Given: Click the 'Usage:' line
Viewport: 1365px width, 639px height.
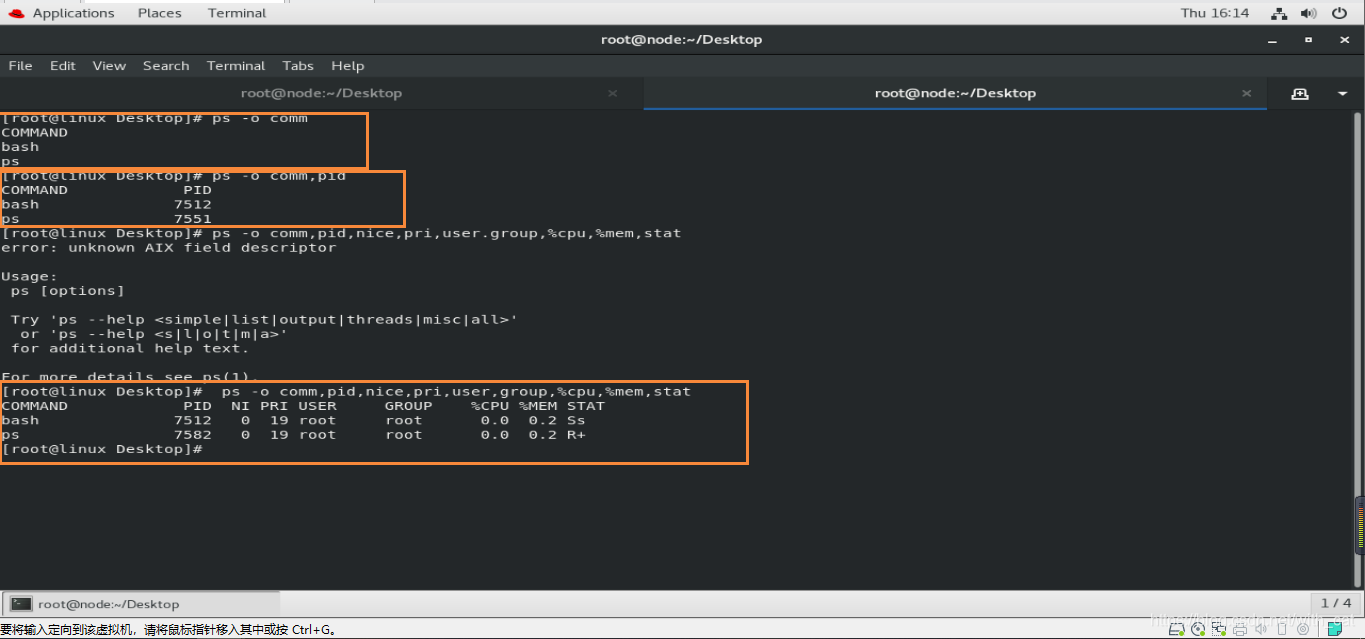Looking at the screenshot, I should (29, 276).
